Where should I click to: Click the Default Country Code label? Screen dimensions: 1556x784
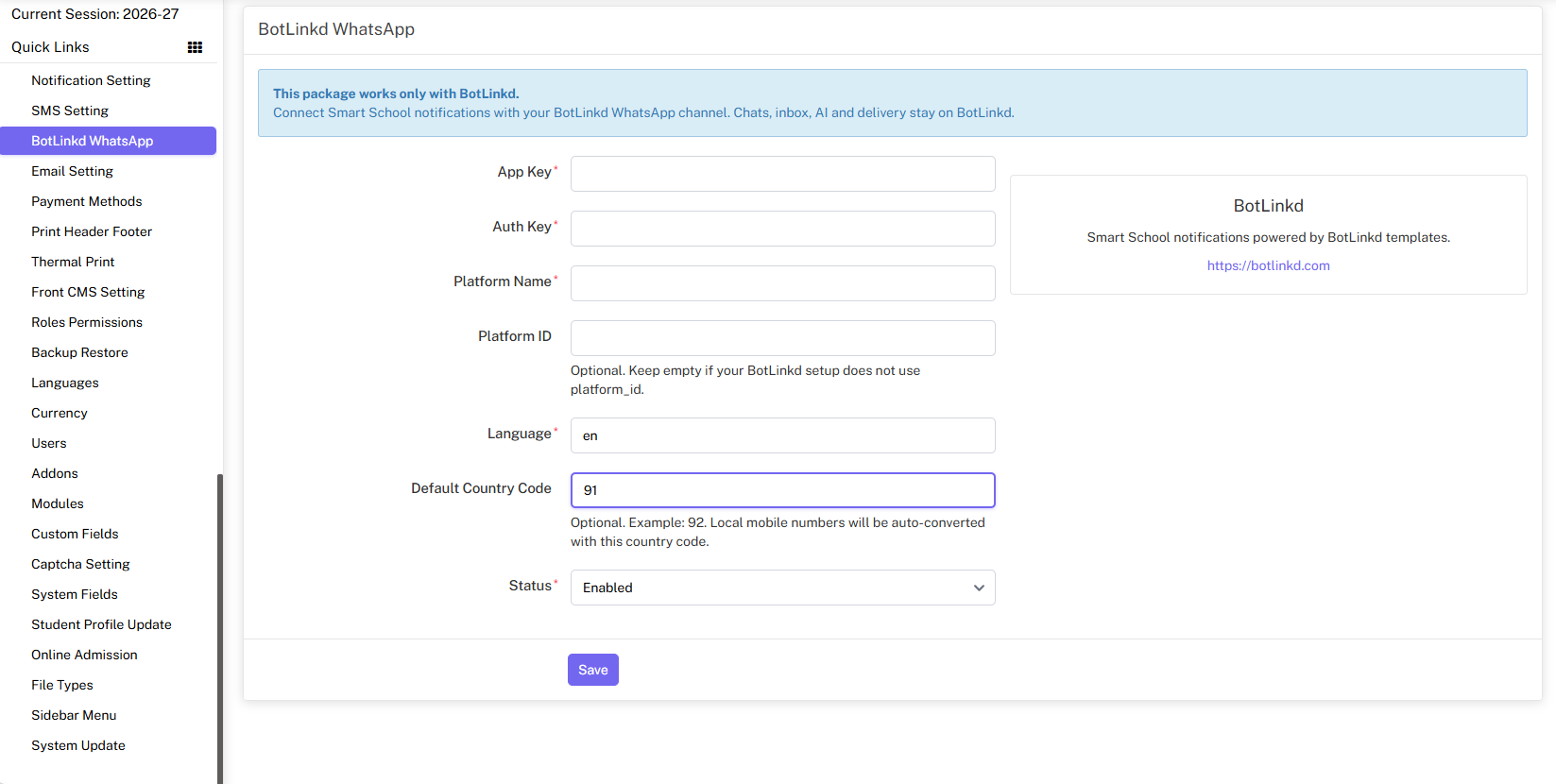[x=481, y=488]
